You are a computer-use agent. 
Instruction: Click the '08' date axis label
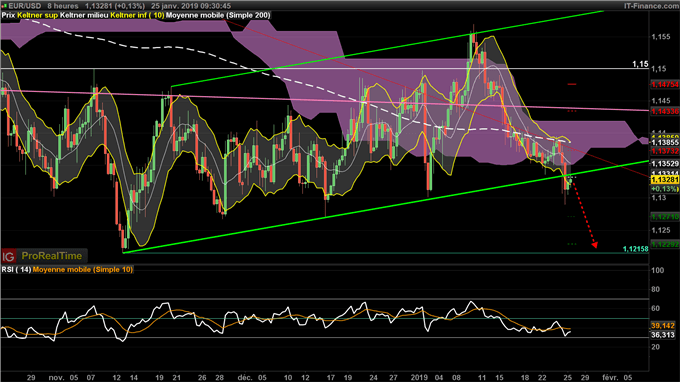pyautogui.click(x=456, y=377)
